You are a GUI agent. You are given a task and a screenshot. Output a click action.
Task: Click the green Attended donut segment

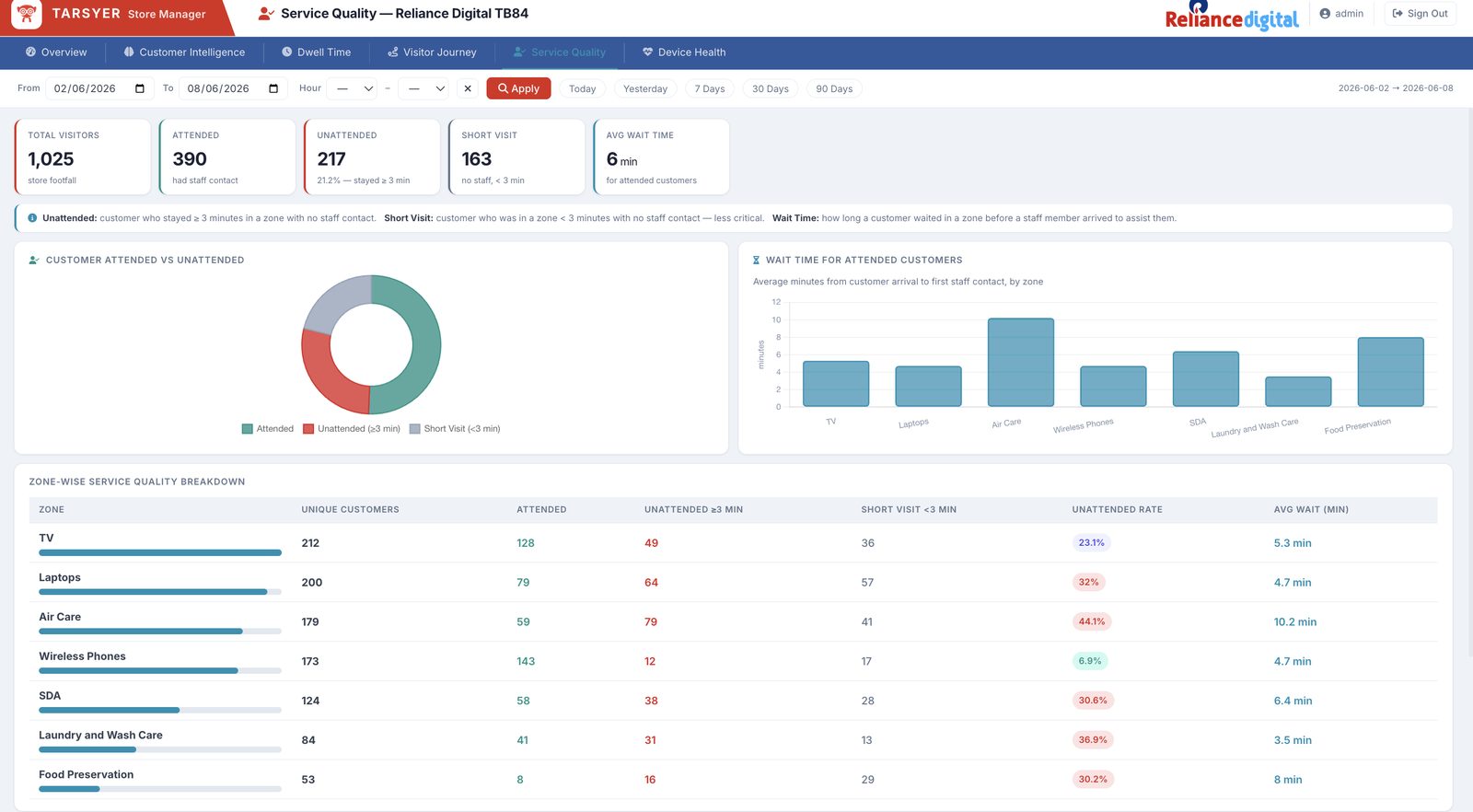(426, 345)
